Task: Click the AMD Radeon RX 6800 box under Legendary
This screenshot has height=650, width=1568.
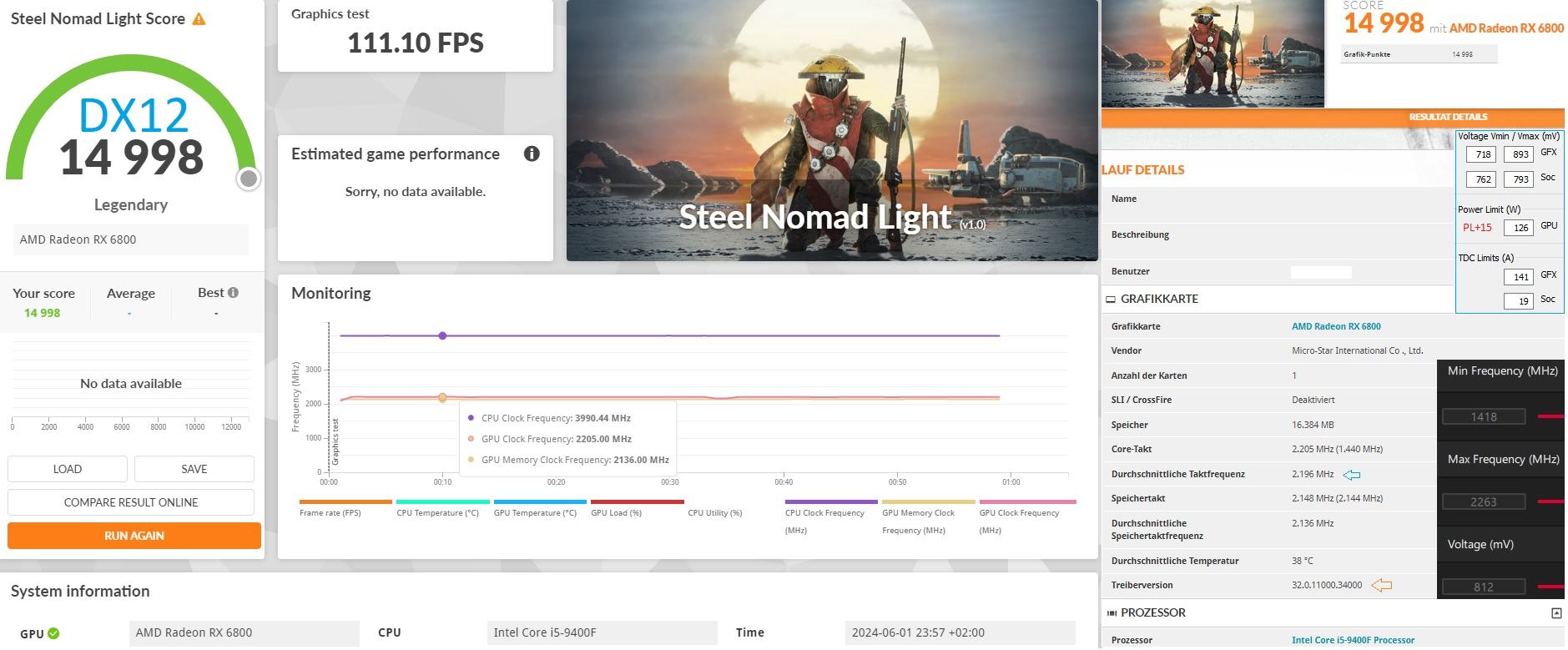Action: [x=131, y=239]
